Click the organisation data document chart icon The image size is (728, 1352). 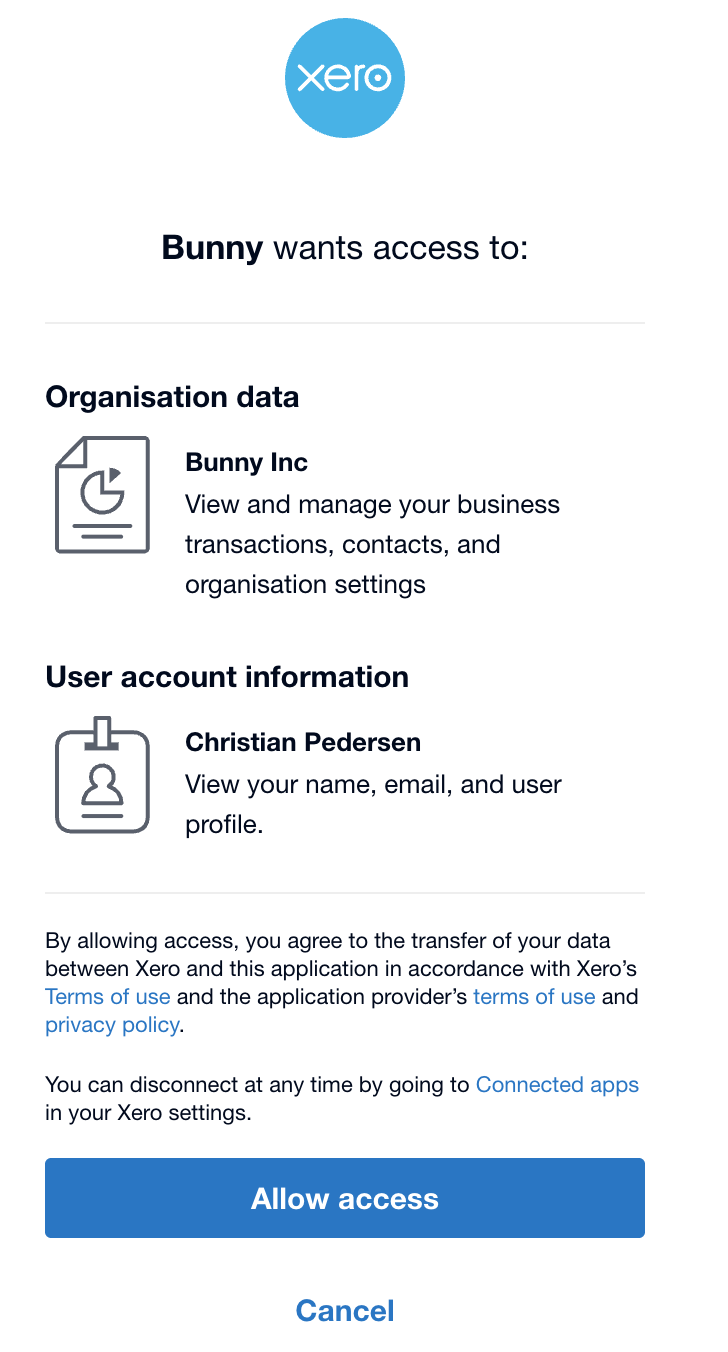[102, 495]
